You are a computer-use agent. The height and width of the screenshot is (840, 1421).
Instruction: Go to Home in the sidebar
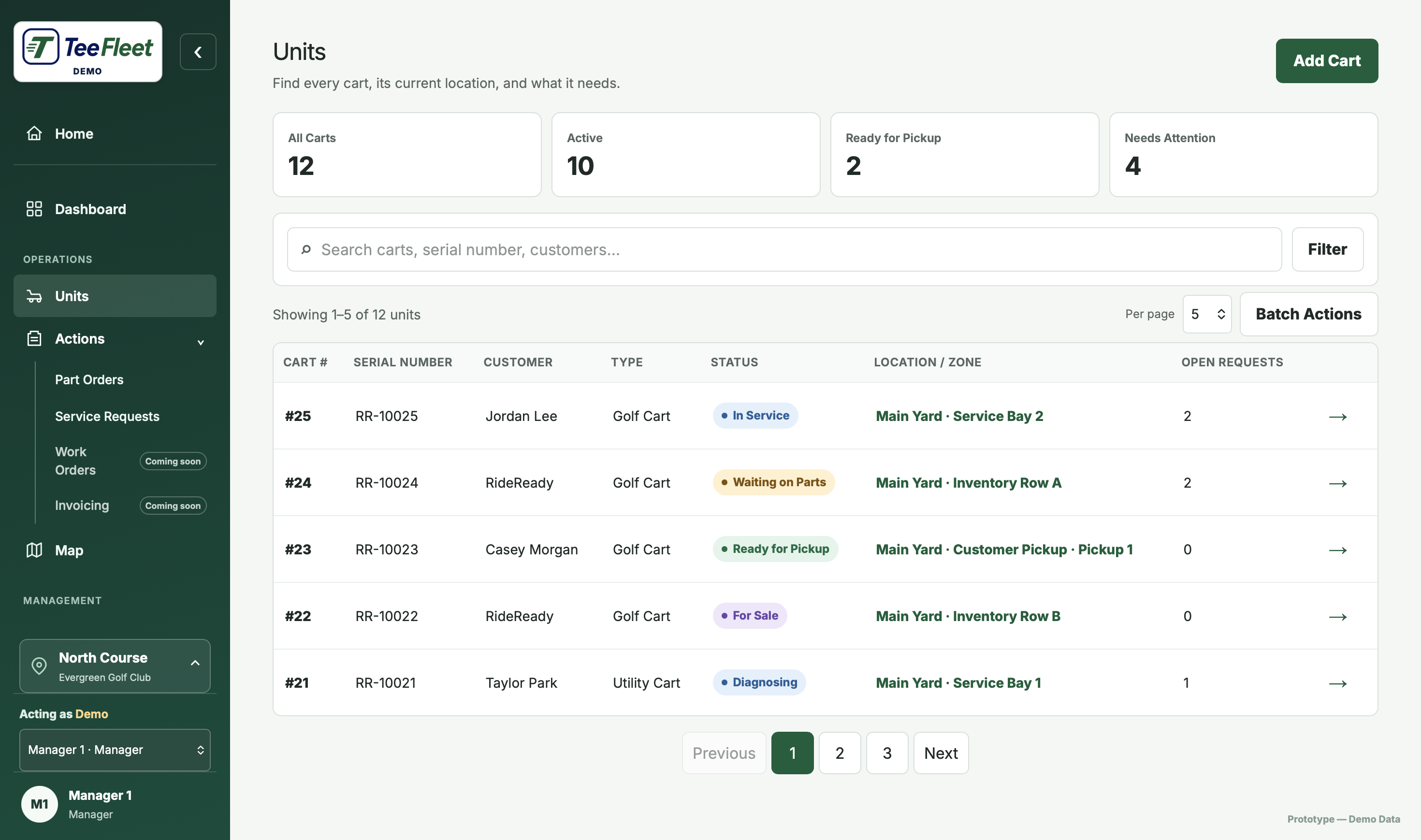click(115, 133)
